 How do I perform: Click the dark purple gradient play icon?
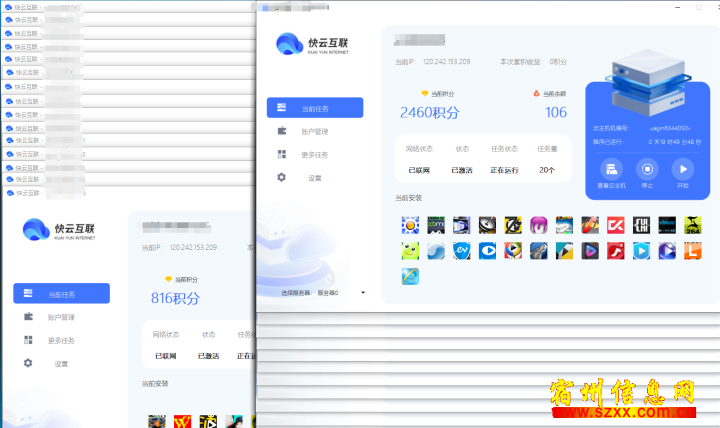(590, 251)
